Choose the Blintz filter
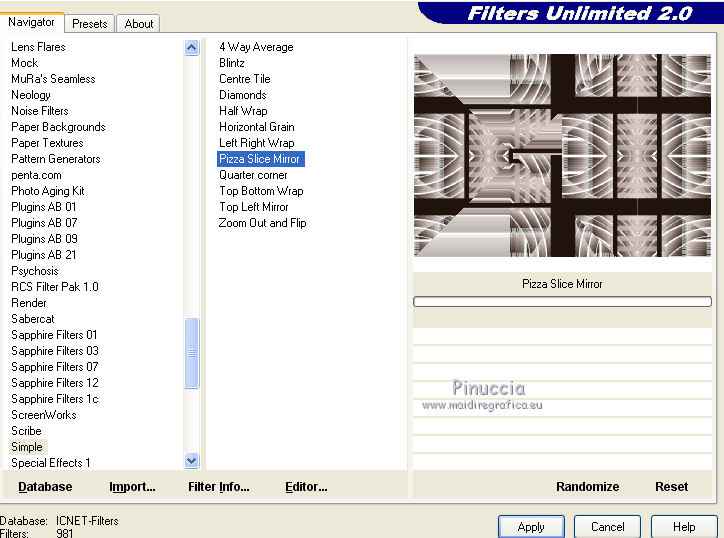This screenshot has width=724, height=538. pyautogui.click(x=232, y=63)
